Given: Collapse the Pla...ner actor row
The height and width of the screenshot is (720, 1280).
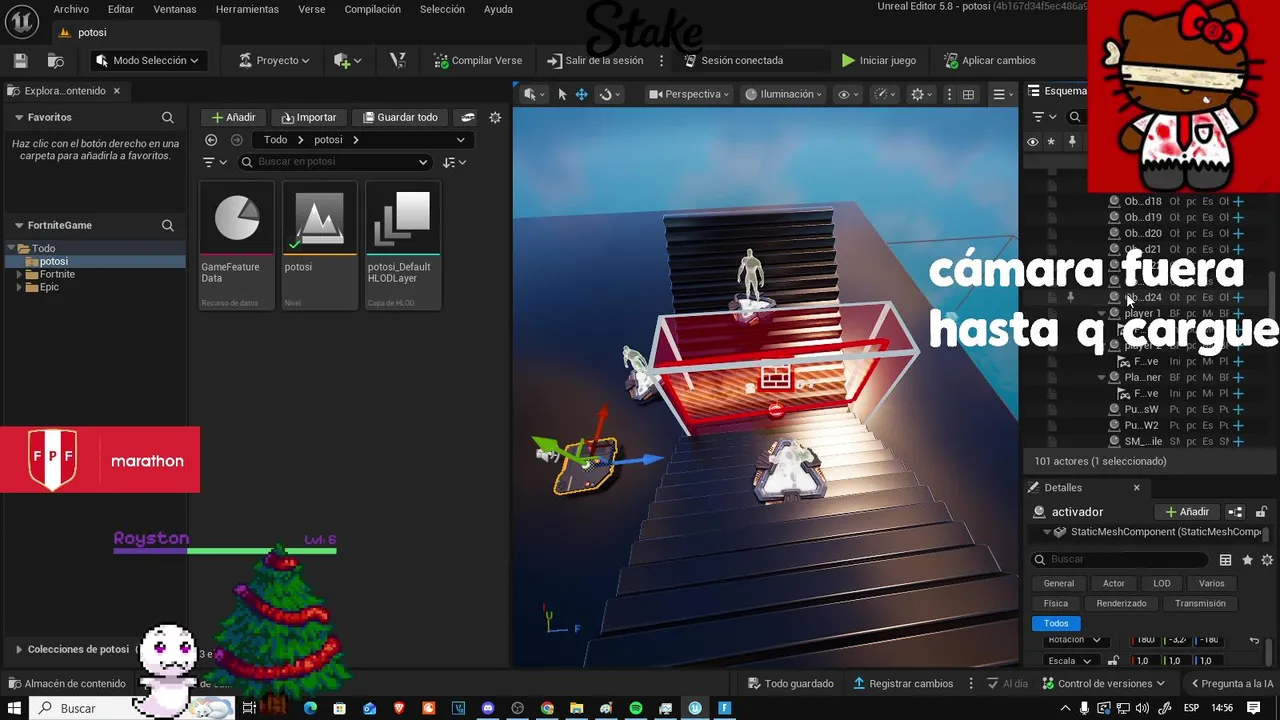Looking at the screenshot, I should click(x=1102, y=377).
